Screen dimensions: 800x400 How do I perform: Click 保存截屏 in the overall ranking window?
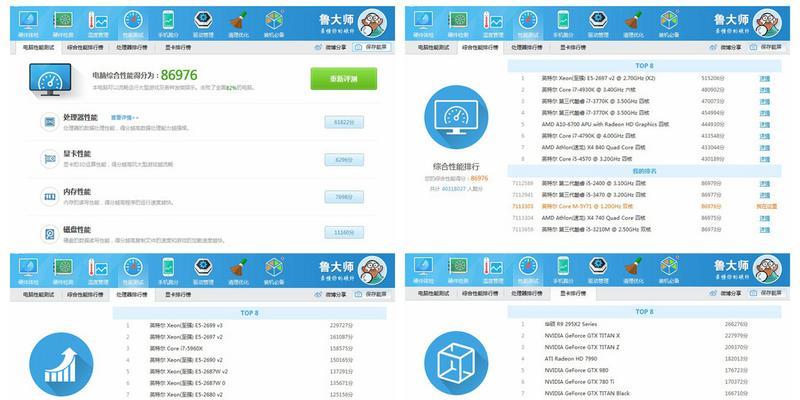(x=766, y=47)
